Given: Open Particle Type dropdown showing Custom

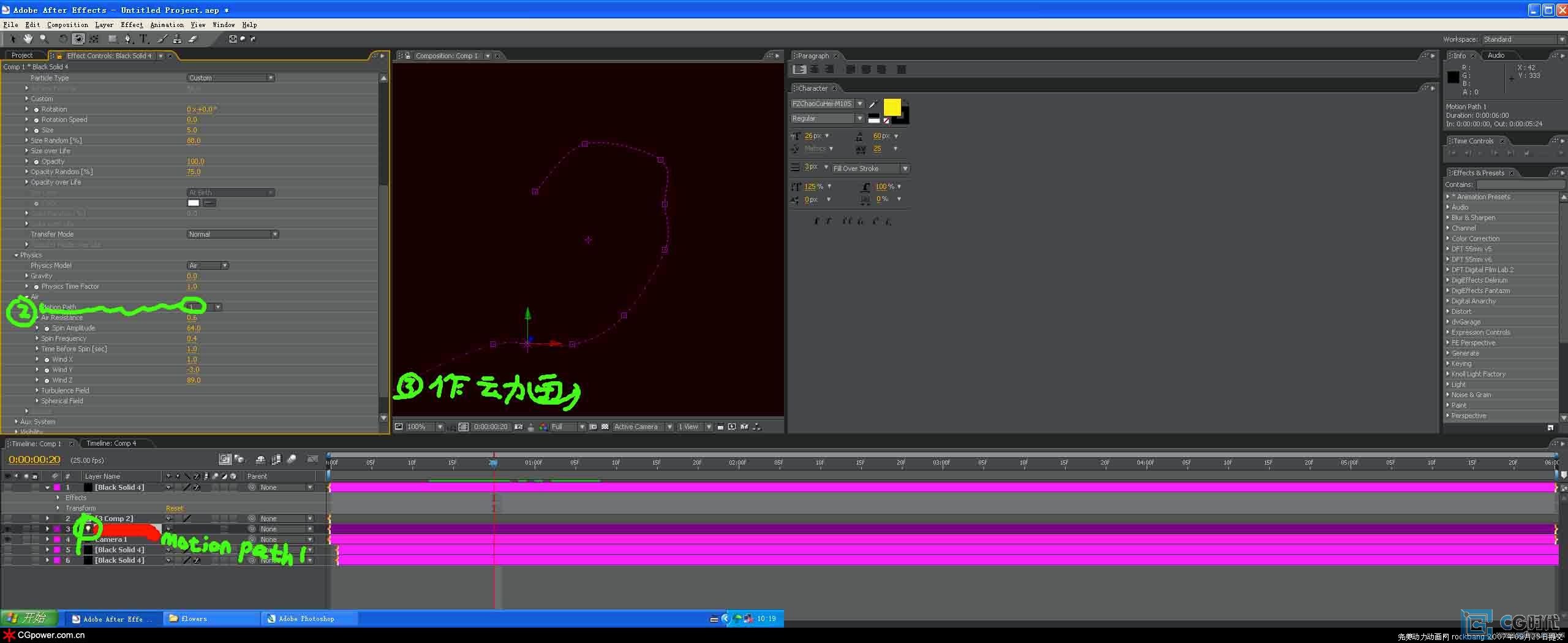Looking at the screenshot, I should pyautogui.click(x=230, y=78).
